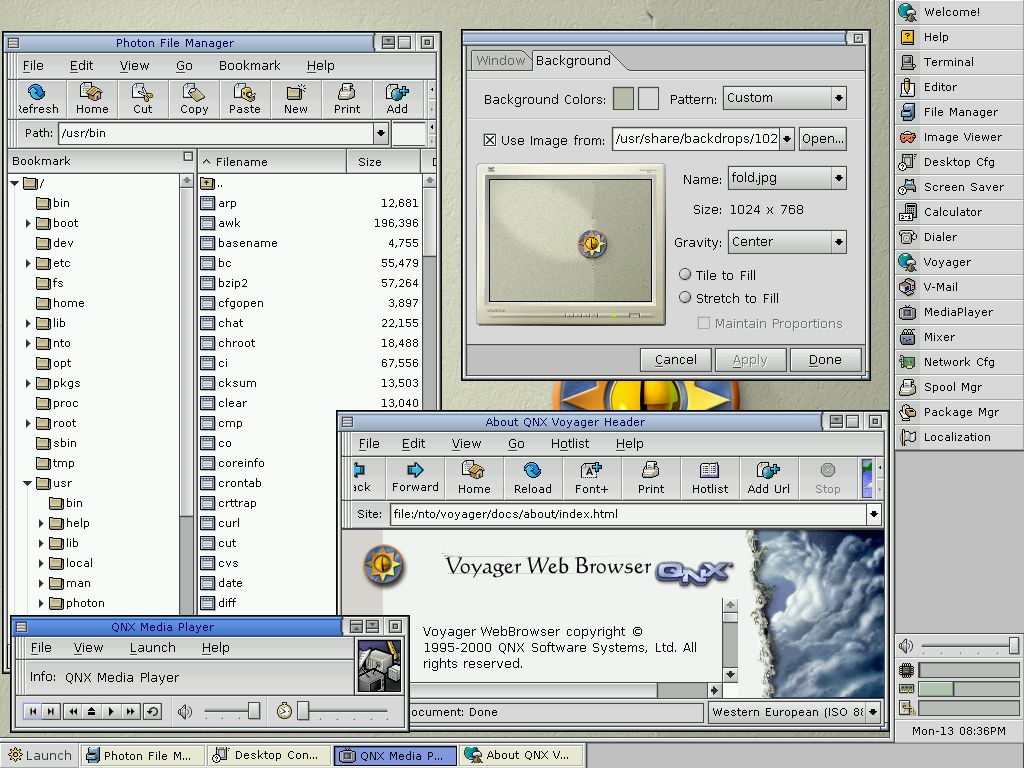The image size is (1024, 768).
Task: Toggle the Media Player repeat button
Action: point(152,711)
